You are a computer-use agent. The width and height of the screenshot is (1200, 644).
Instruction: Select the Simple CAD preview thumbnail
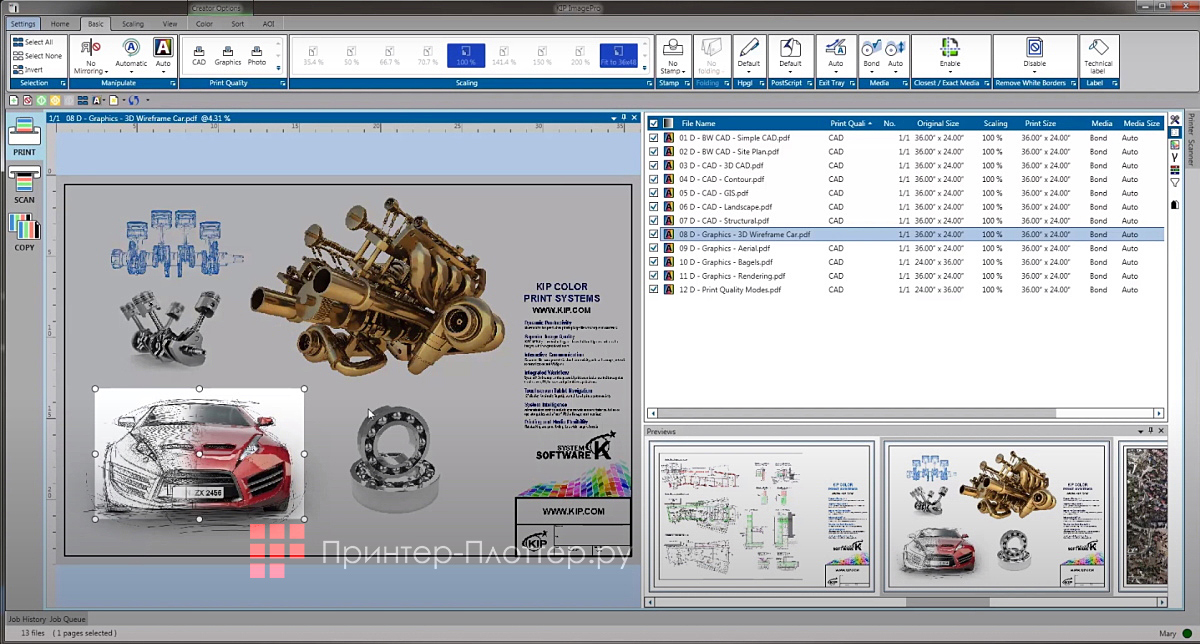[x=761, y=515]
